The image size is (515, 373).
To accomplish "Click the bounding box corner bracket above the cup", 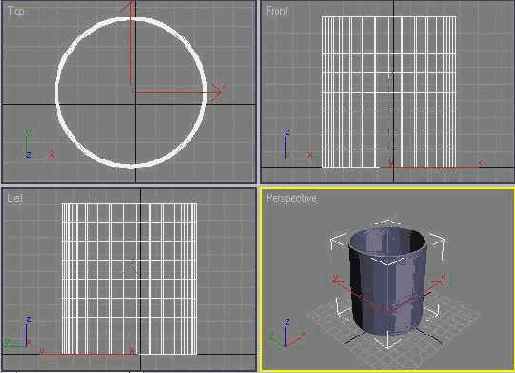I will tap(386, 222).
